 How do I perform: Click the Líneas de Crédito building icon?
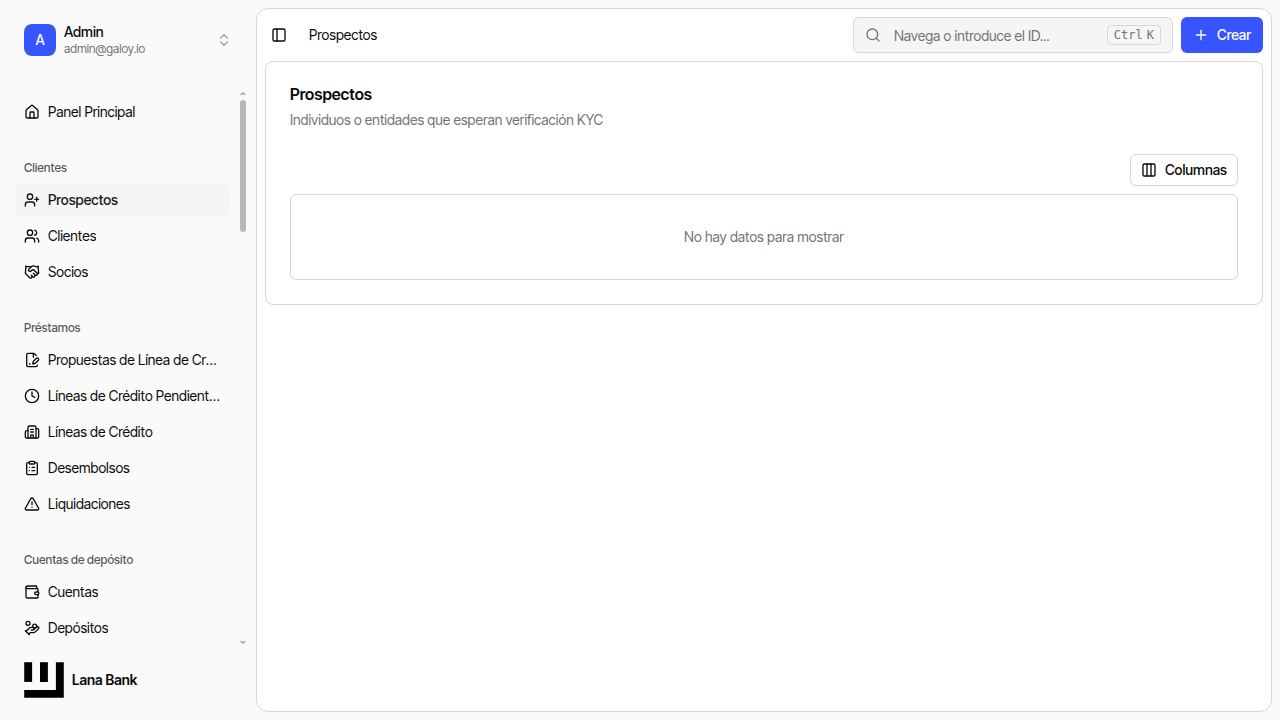tap(32, 432)
